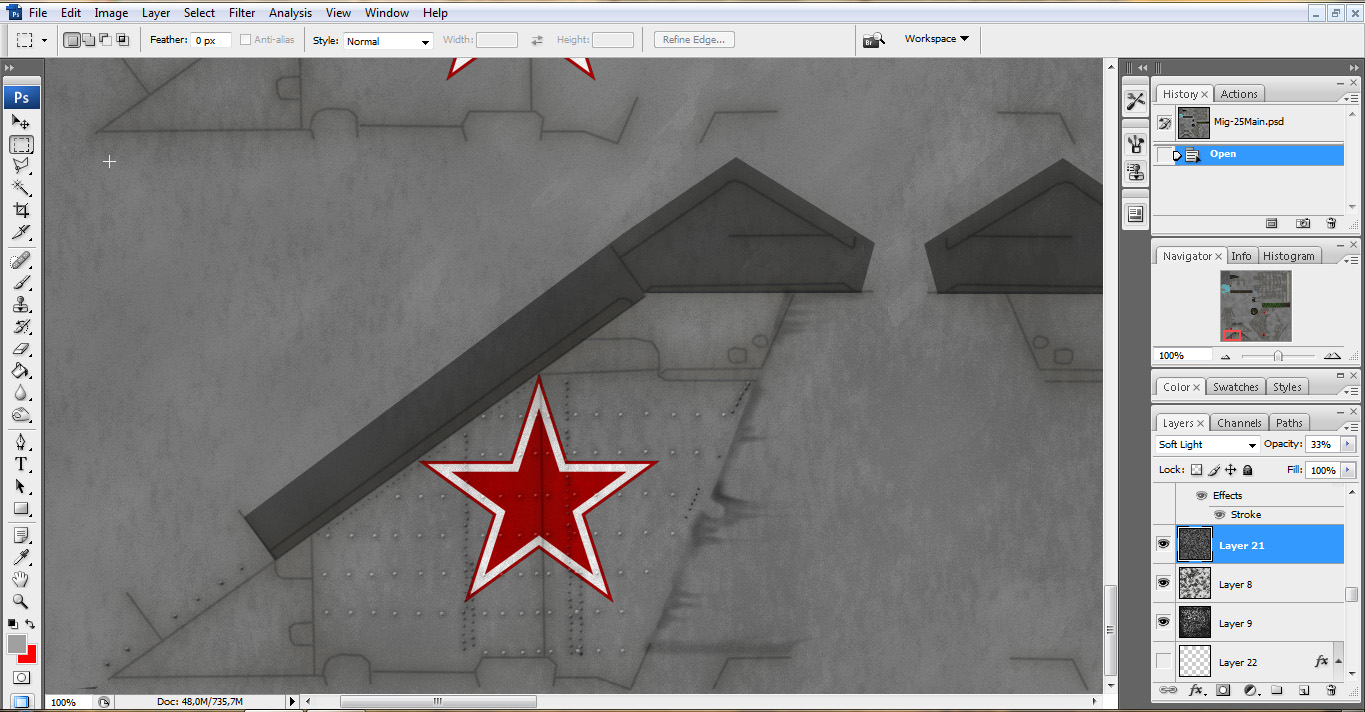This screenshot has height=712, width=1365.
Task: Select the Notes tool
Action: point(21,535)
